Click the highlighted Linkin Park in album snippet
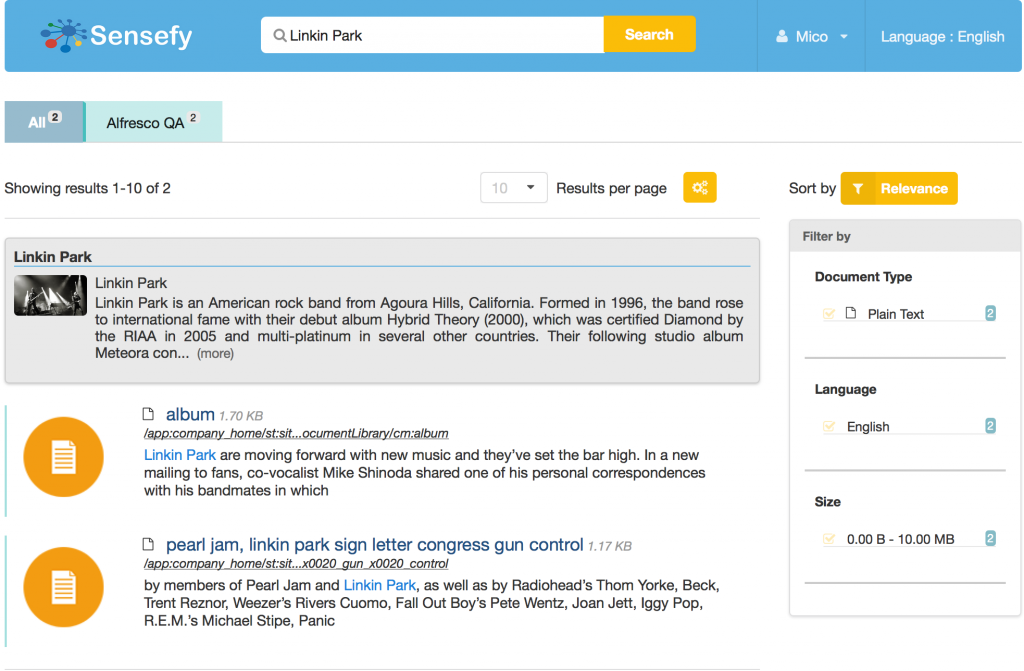 click(x=180, y=455)
